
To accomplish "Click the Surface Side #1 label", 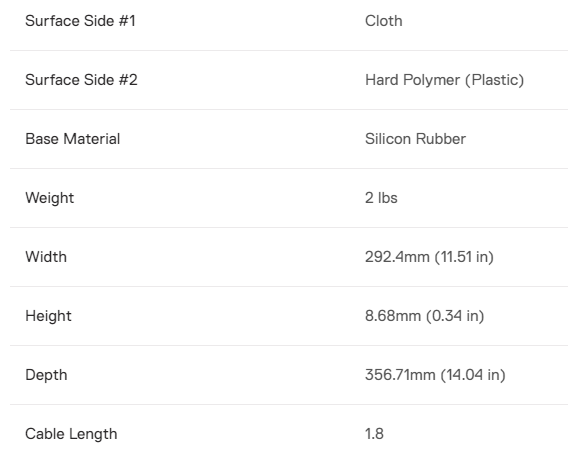I will click(x=80, y=21).
